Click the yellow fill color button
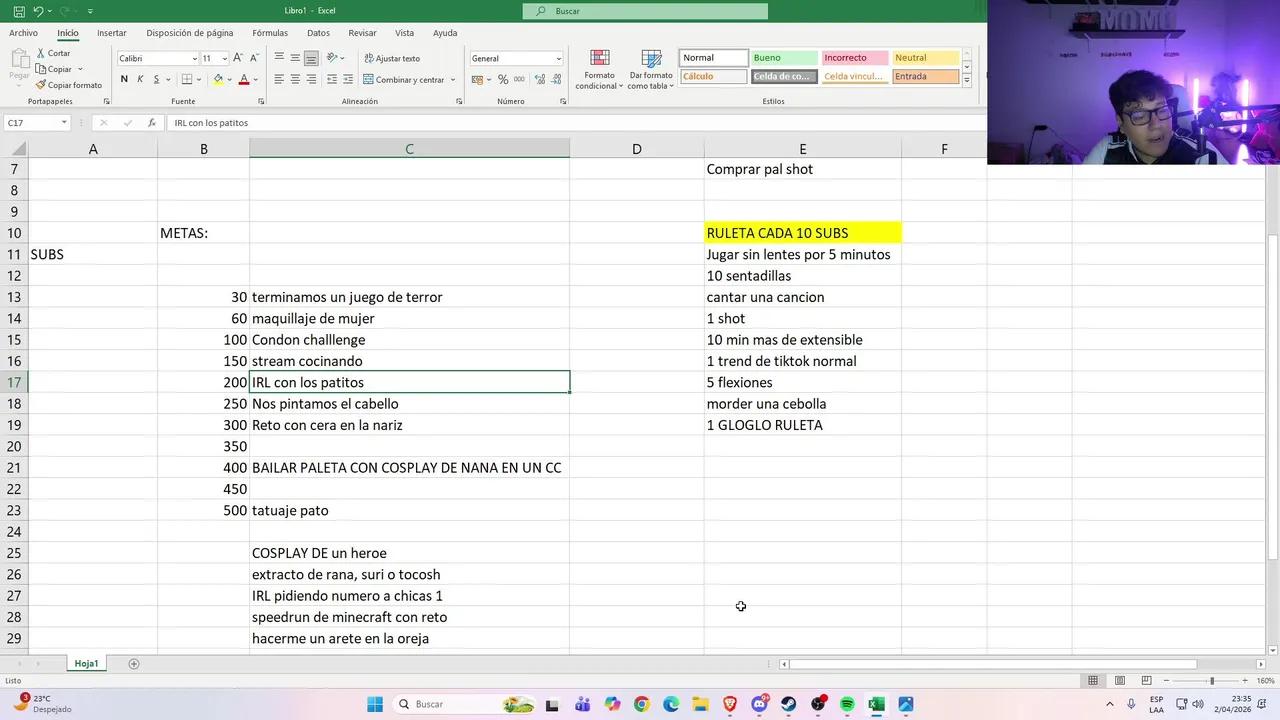 pyautogui.click(x=218, y=80)
